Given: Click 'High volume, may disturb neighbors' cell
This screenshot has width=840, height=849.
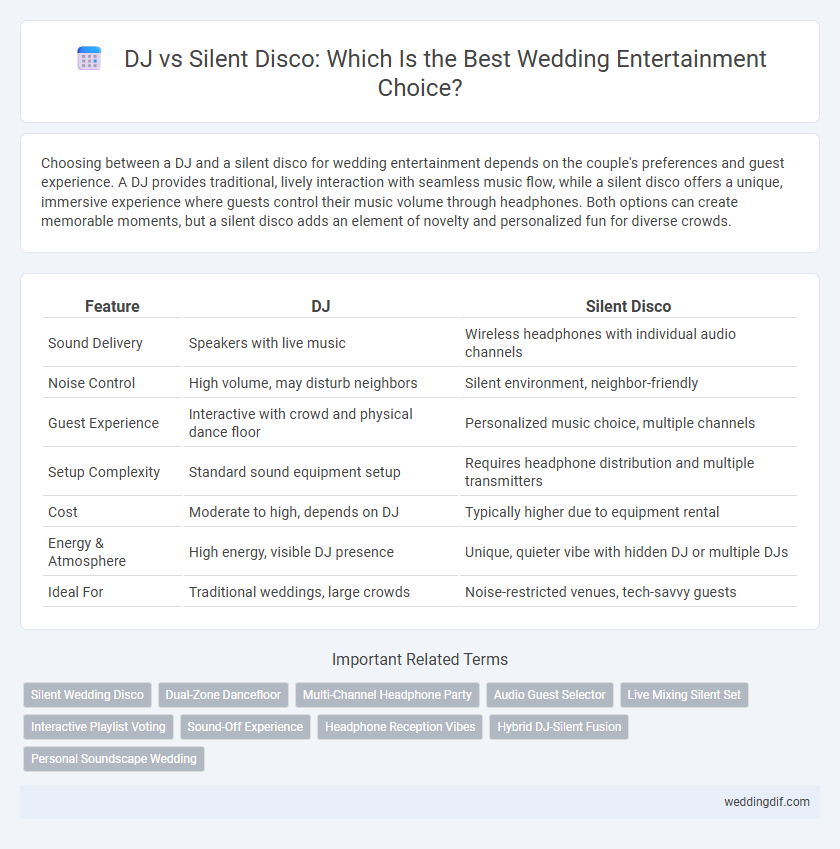Looking at the screenshot, I should point(321,383).
